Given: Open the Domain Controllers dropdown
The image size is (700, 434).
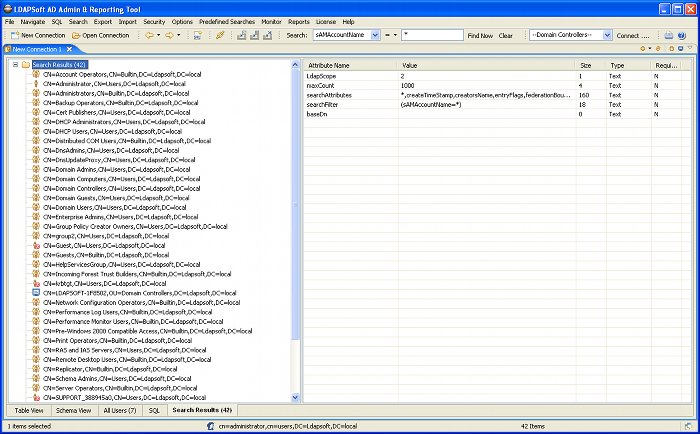Looking at the screenshot, I should click(x=606, y=35).
